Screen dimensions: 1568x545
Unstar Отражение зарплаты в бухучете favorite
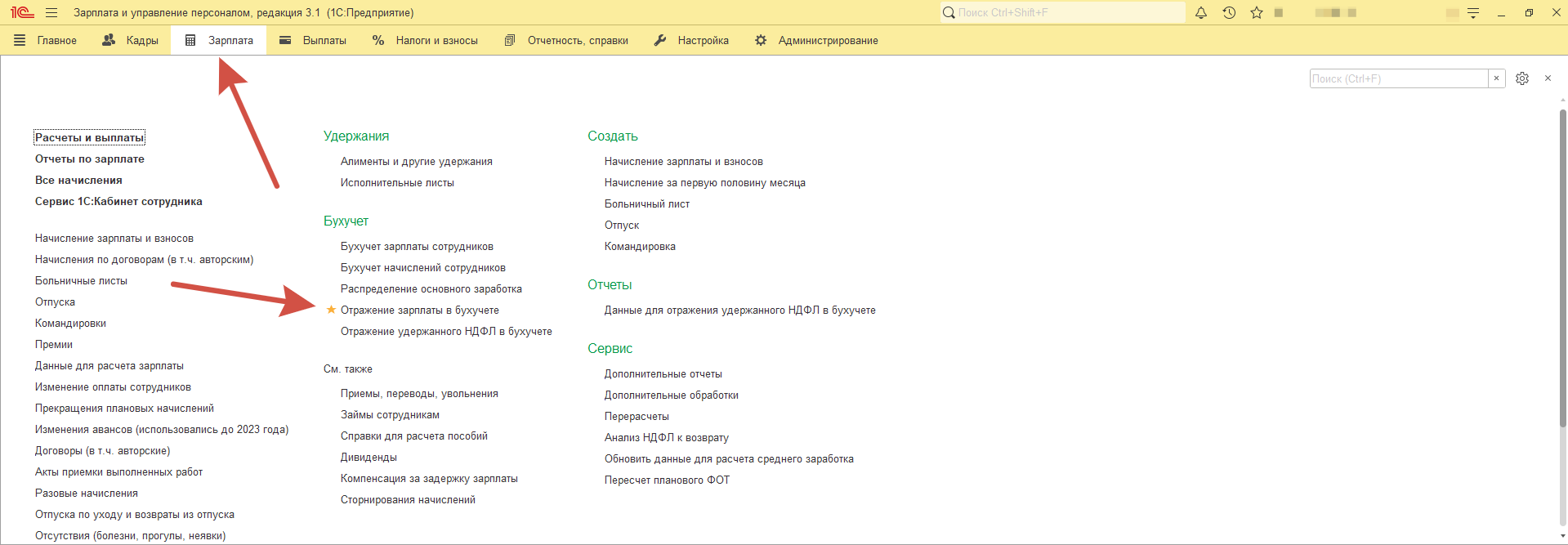(x=331, y=310)
